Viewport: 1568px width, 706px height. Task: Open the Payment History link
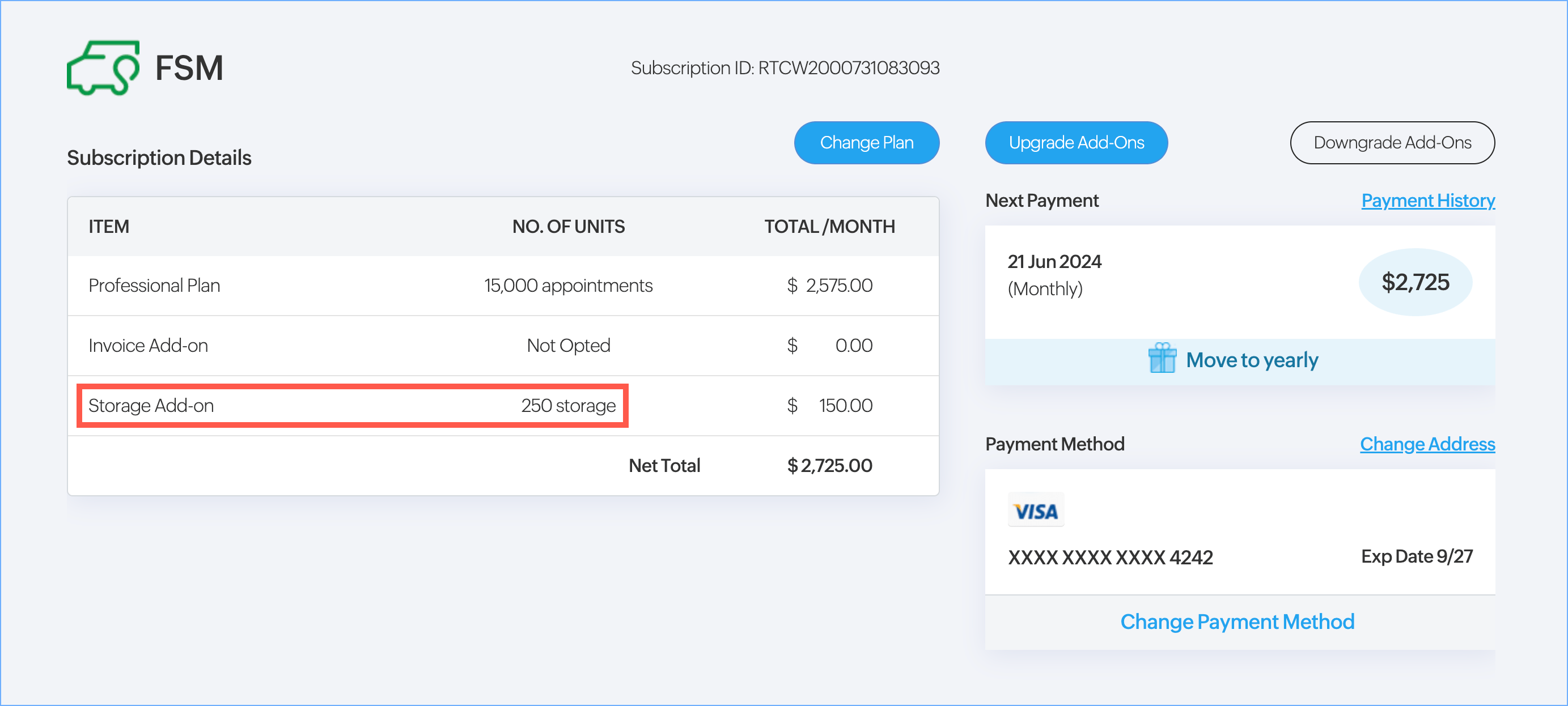coord(1427,200)
